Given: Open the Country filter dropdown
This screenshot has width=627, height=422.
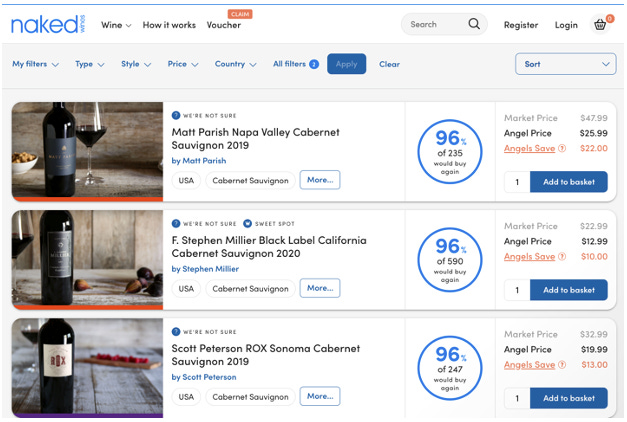Looking at the screenshot, I should [236, 64].
